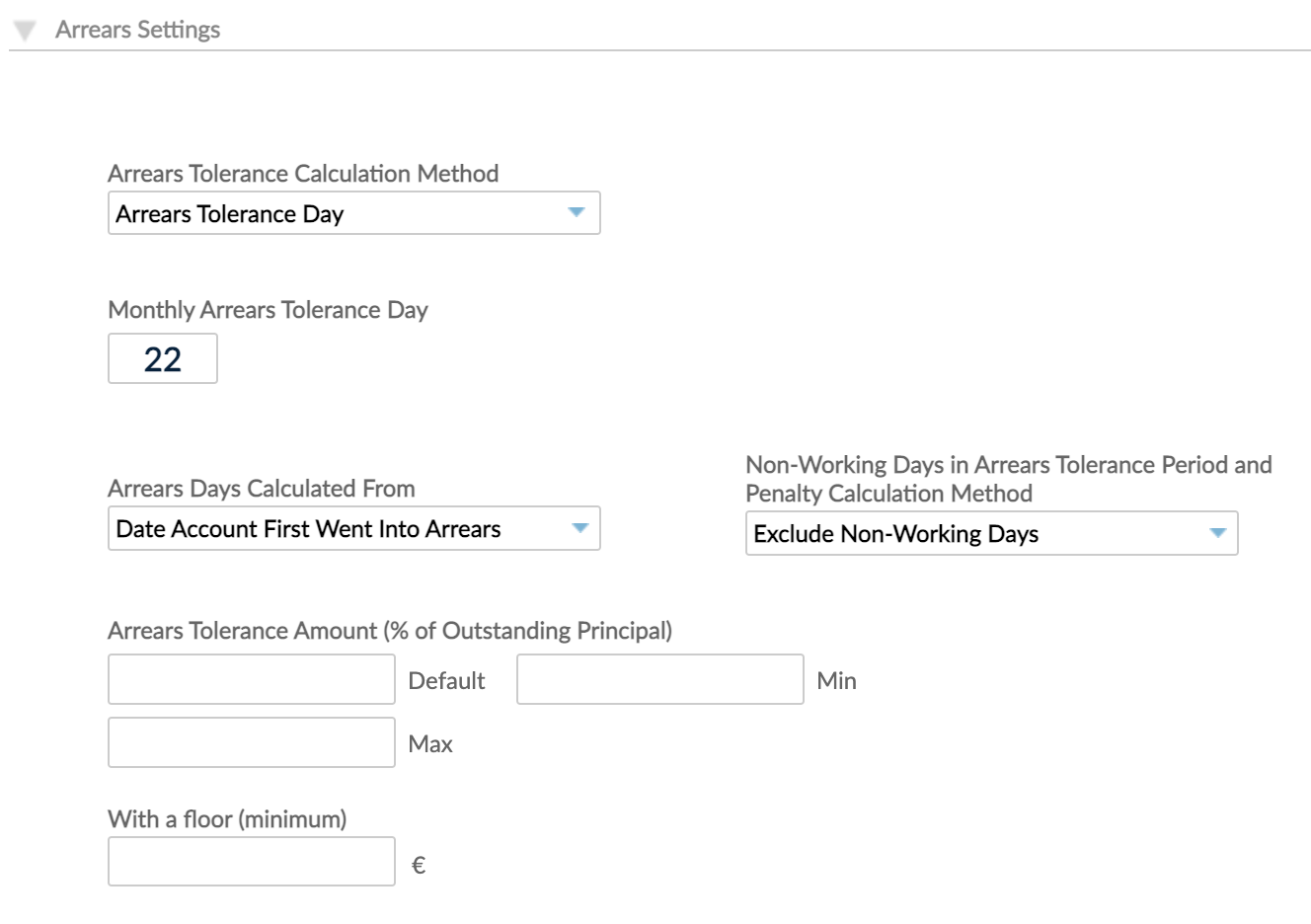The image size is (1311, 924).
Task: Click the euro currency symbol
Action: 419,866
